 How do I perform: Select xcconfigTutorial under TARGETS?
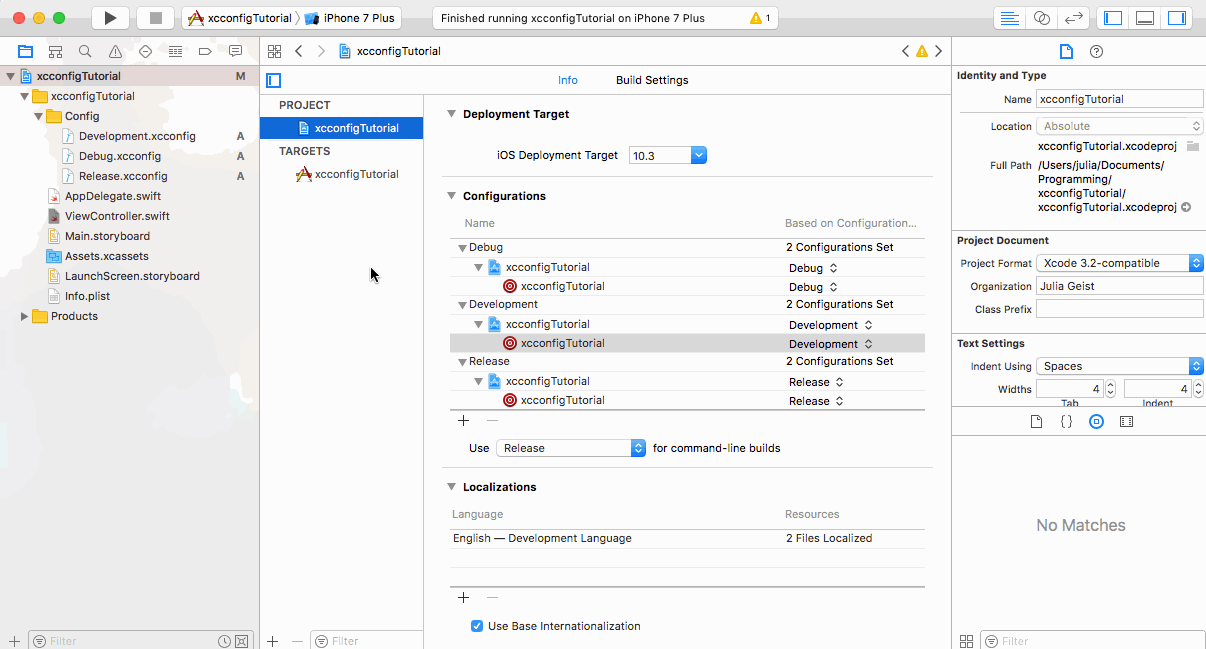click(x=356, y=174)
